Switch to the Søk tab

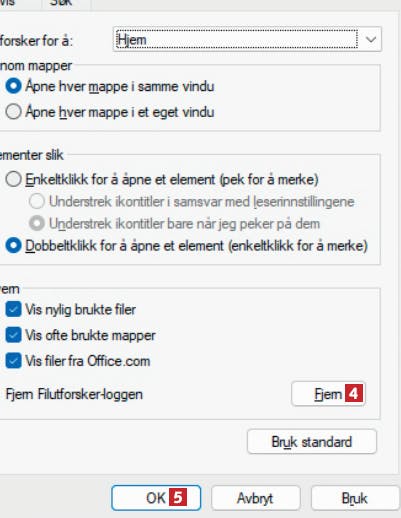(66, 3)
